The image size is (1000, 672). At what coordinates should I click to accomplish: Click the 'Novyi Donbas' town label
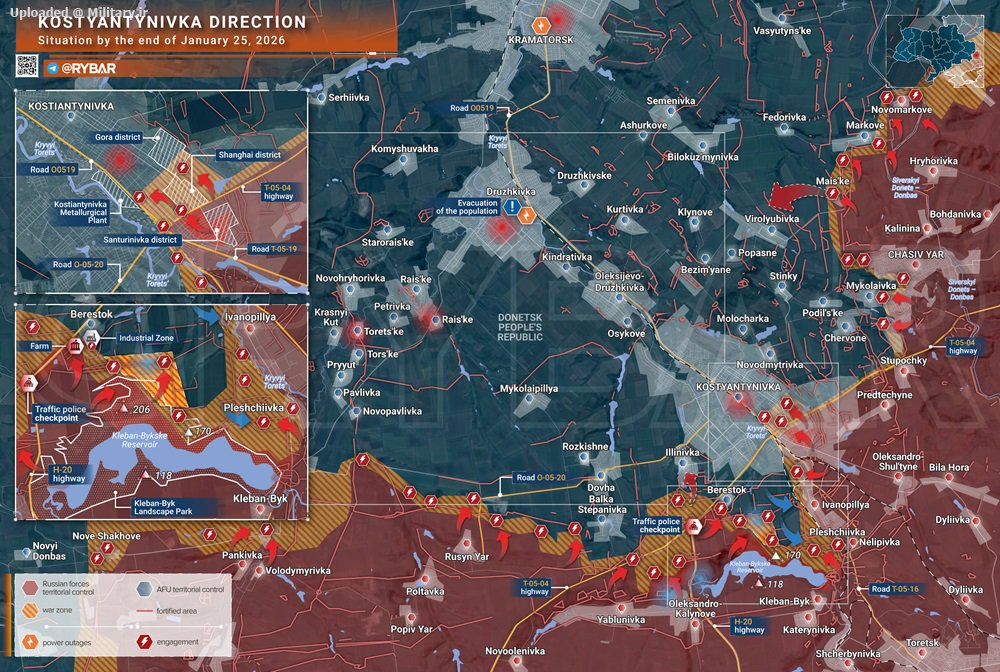[49, 551]
